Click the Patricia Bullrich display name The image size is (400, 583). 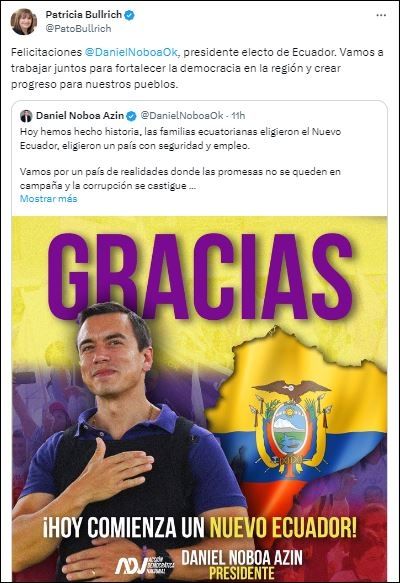click(x=84, y=15)
